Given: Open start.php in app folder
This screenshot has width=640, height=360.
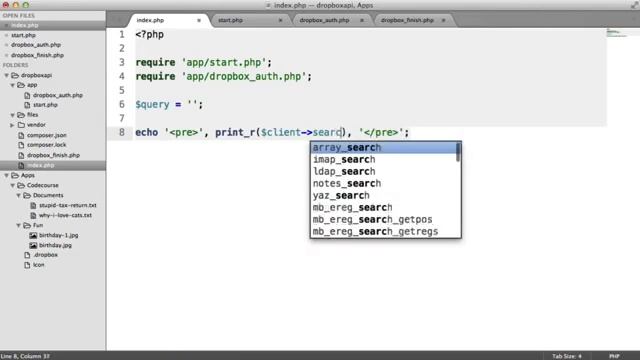Looking at the screenshot, I should [45, 105].
